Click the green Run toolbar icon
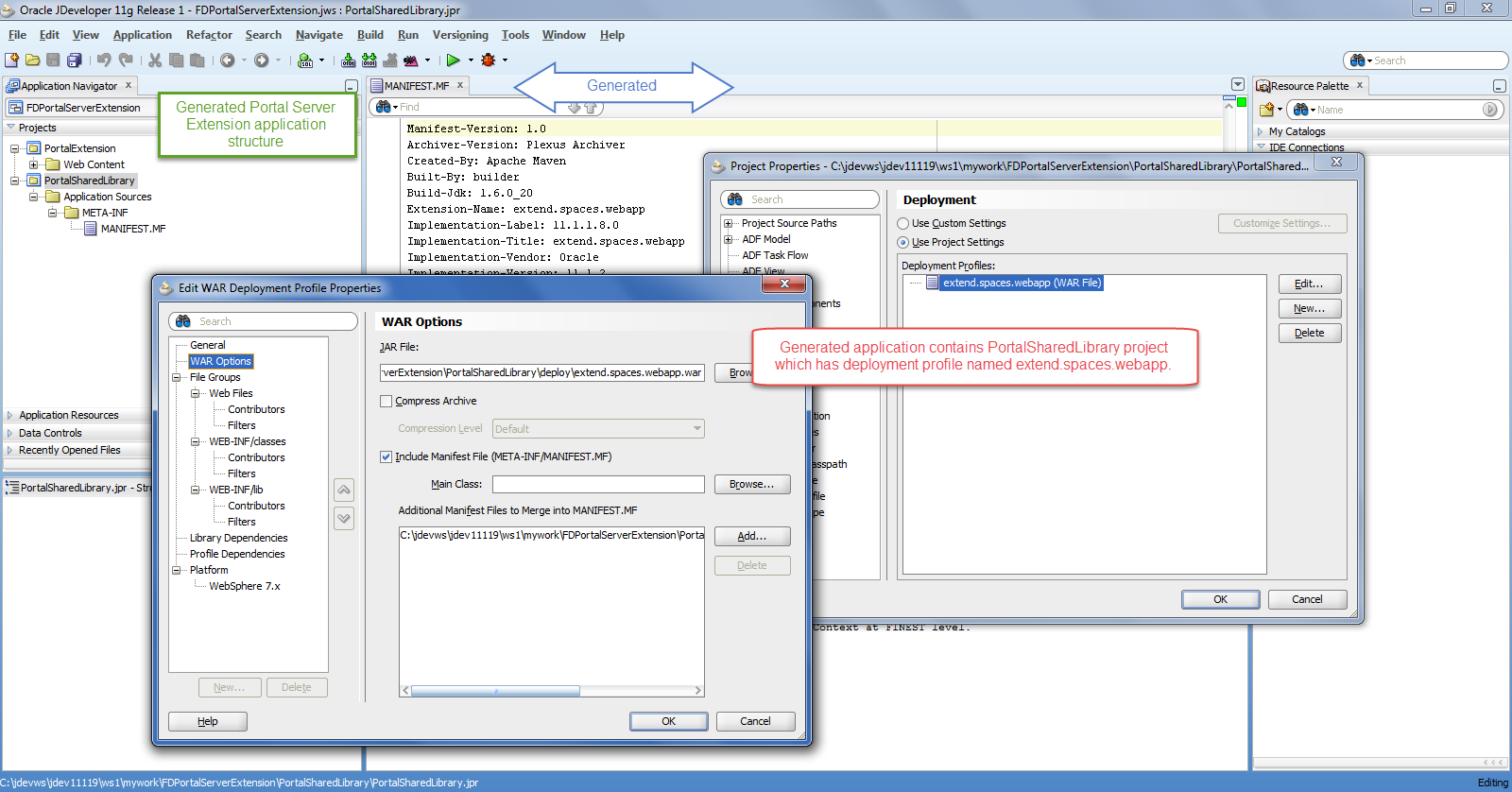 click(x=454, y=60)
